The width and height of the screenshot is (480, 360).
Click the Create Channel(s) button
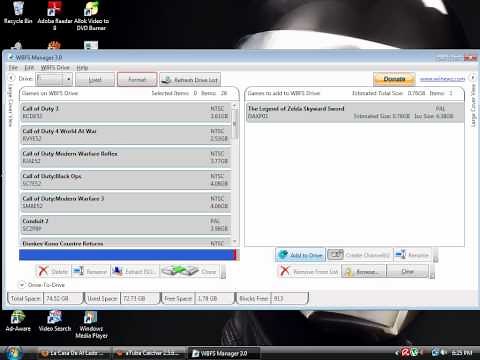point(359,255)
